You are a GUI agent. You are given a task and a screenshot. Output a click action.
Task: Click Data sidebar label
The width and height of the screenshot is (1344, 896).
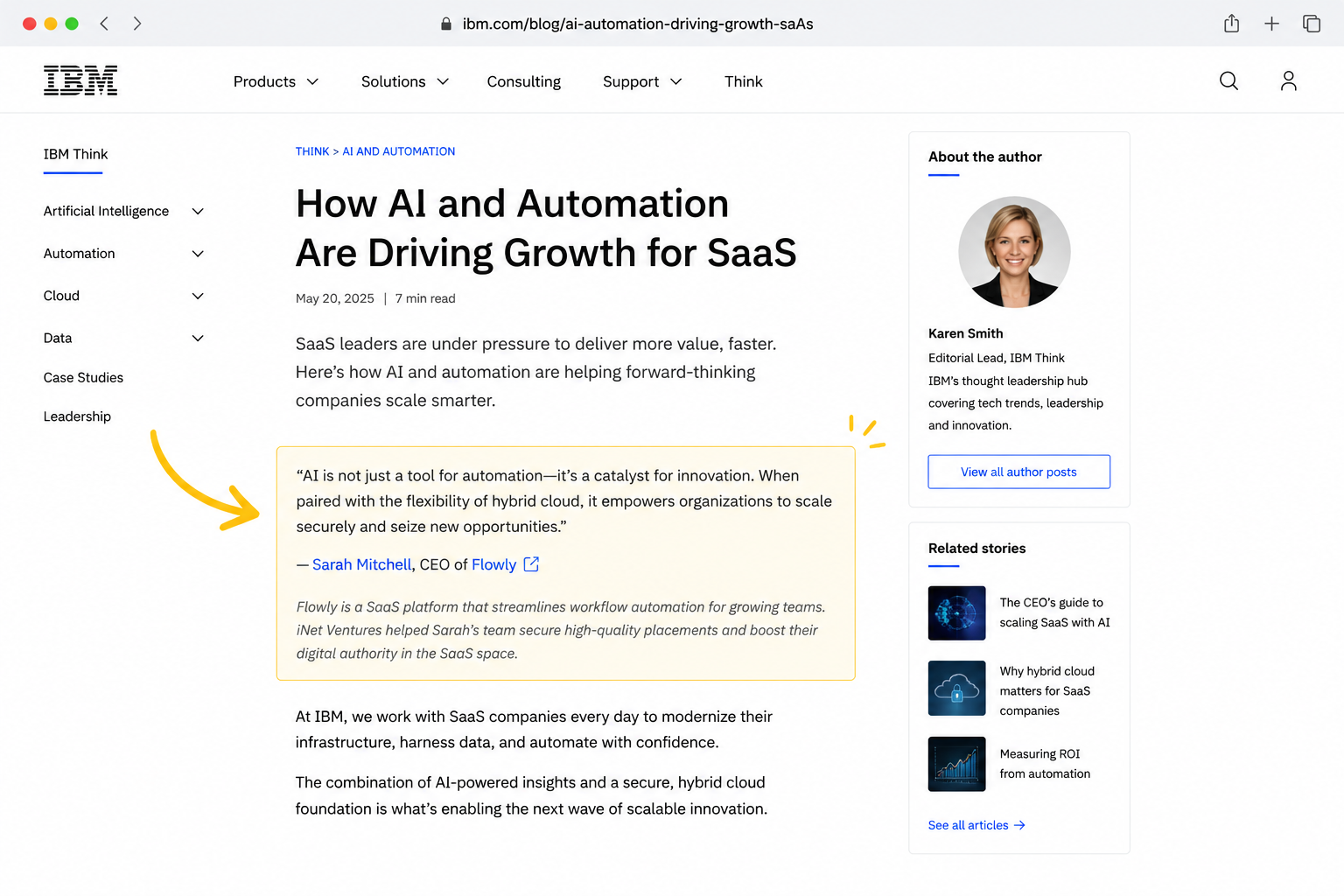[58, 338]
